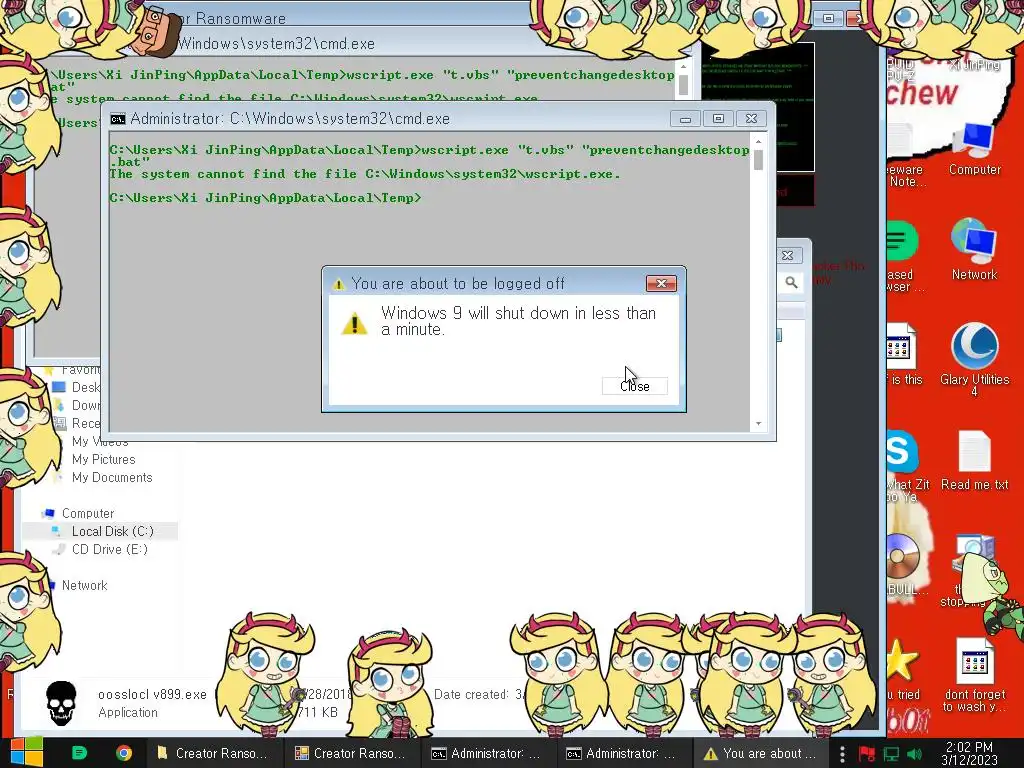The height and width of the screenshot is (768, 1024).
Task: Open 'Creator Ranso...' folder taskbar item
Action: tap(213, 753)
